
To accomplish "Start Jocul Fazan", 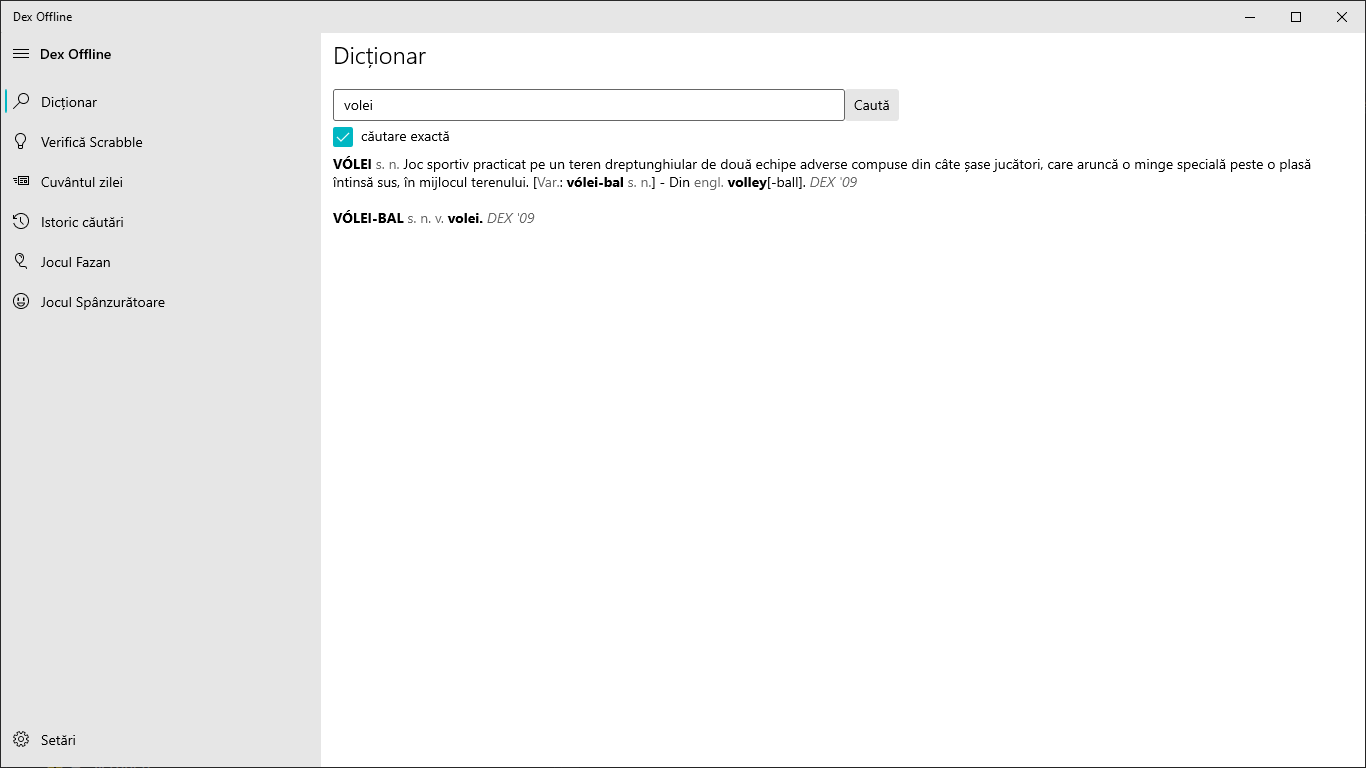I will (x=161, y=262).
